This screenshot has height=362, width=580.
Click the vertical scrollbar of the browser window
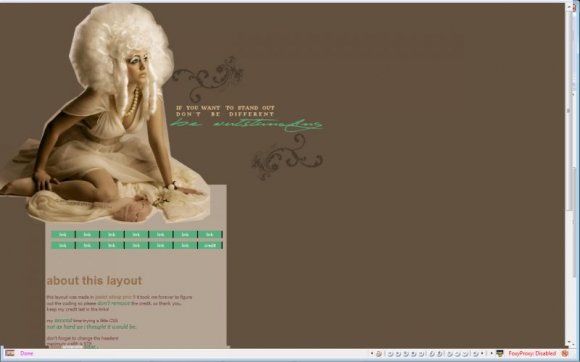(570, 175)
